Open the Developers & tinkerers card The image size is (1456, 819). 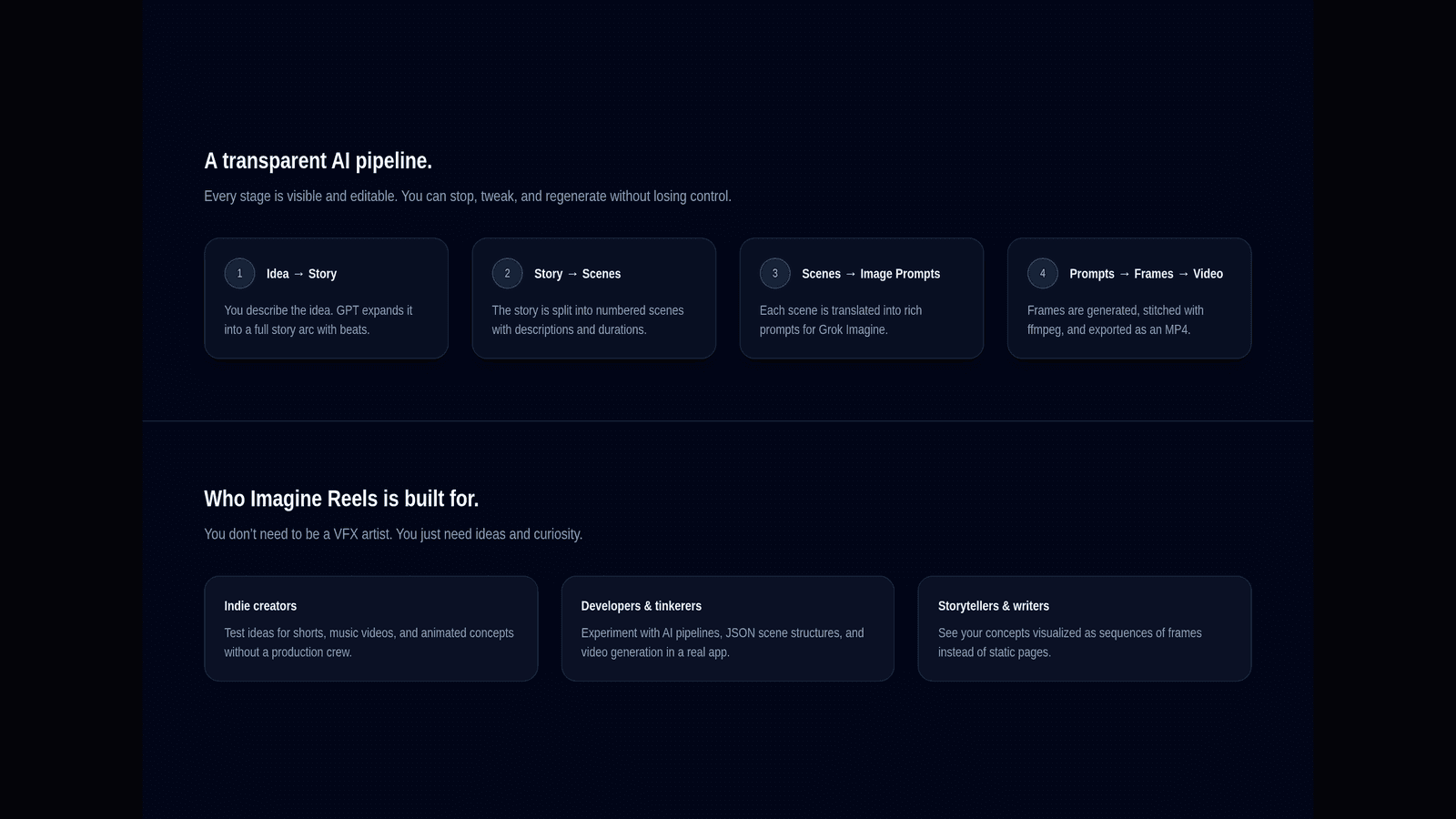pyautogui.click(x=727, y=629)
